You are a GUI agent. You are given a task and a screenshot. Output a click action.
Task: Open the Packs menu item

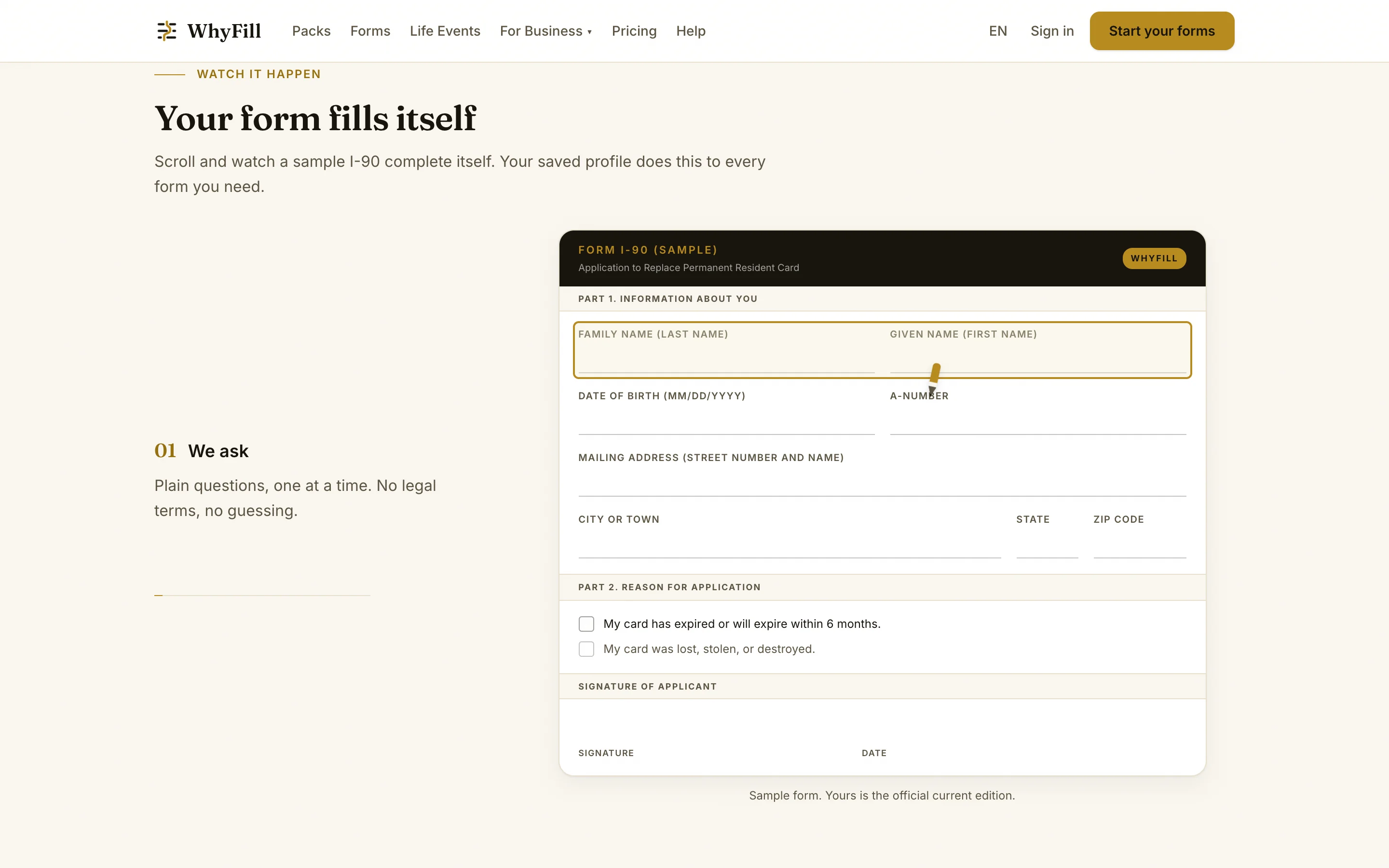[311, 31]
